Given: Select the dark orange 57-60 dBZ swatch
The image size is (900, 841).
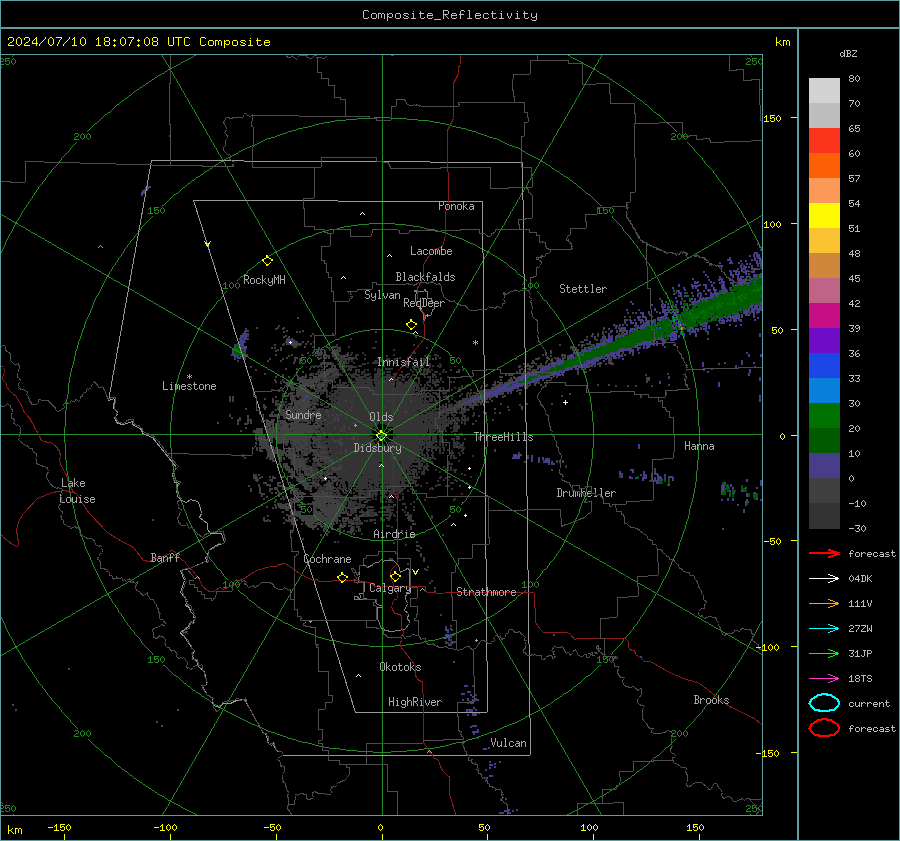Looking at the screenshot, I should click(x=824, y=166).
